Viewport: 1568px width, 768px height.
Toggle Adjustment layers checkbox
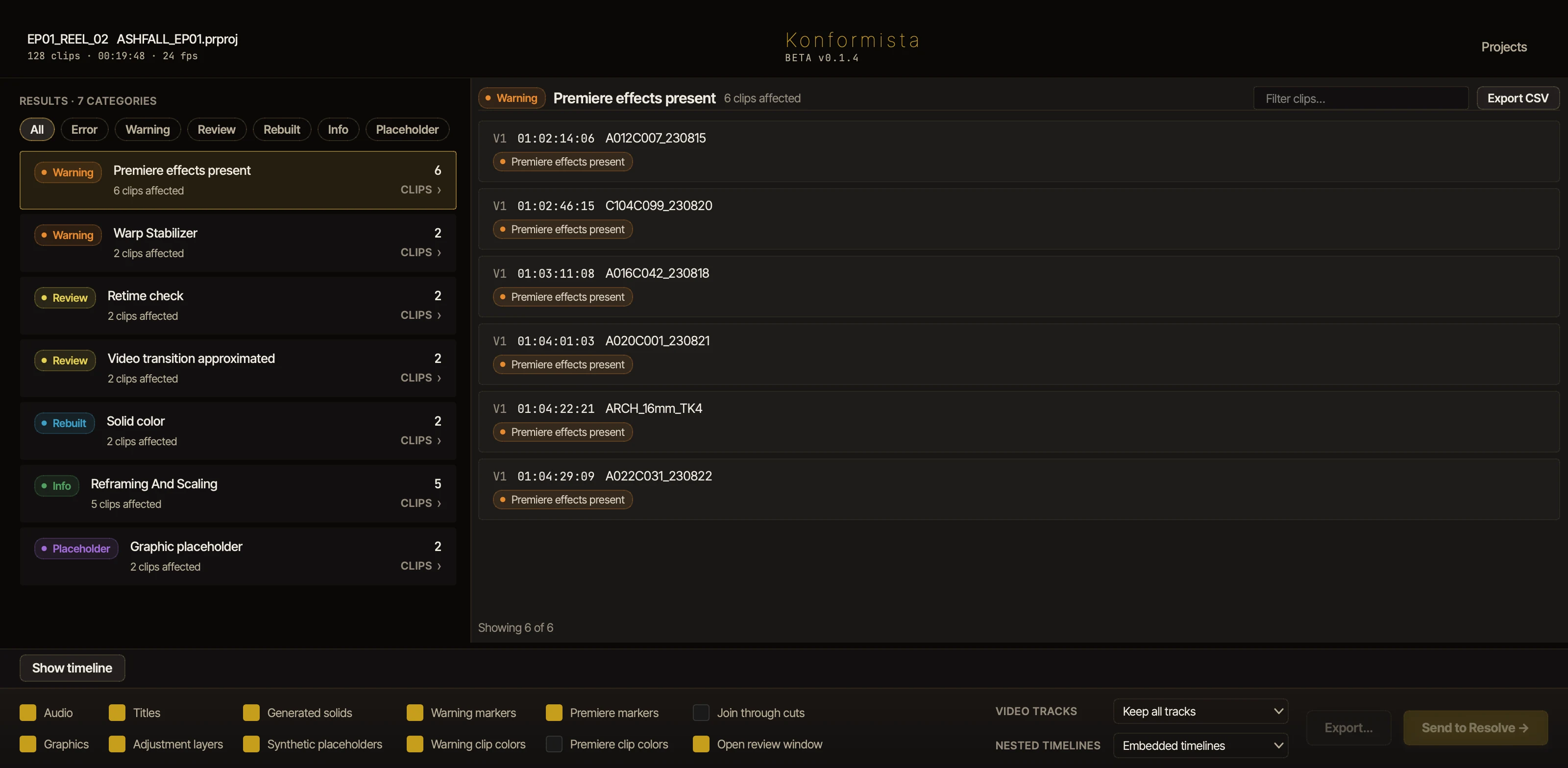coord(117,744)
